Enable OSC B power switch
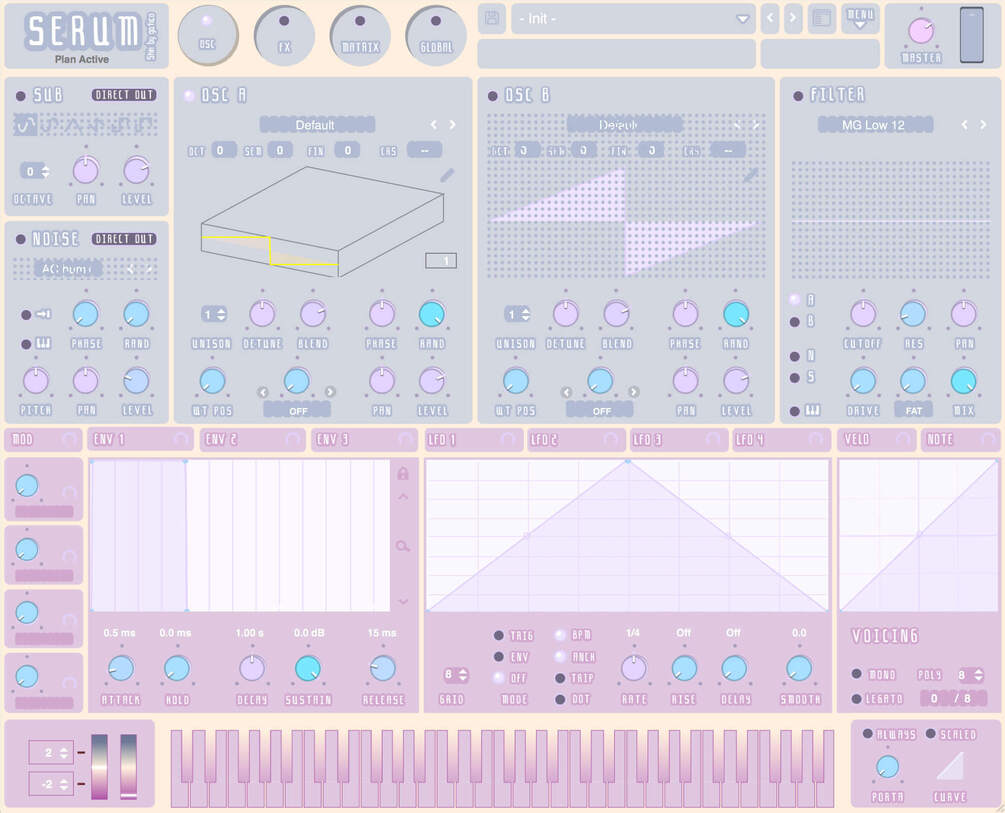This screenshot has width=1005, height=813. click(492, 96)
